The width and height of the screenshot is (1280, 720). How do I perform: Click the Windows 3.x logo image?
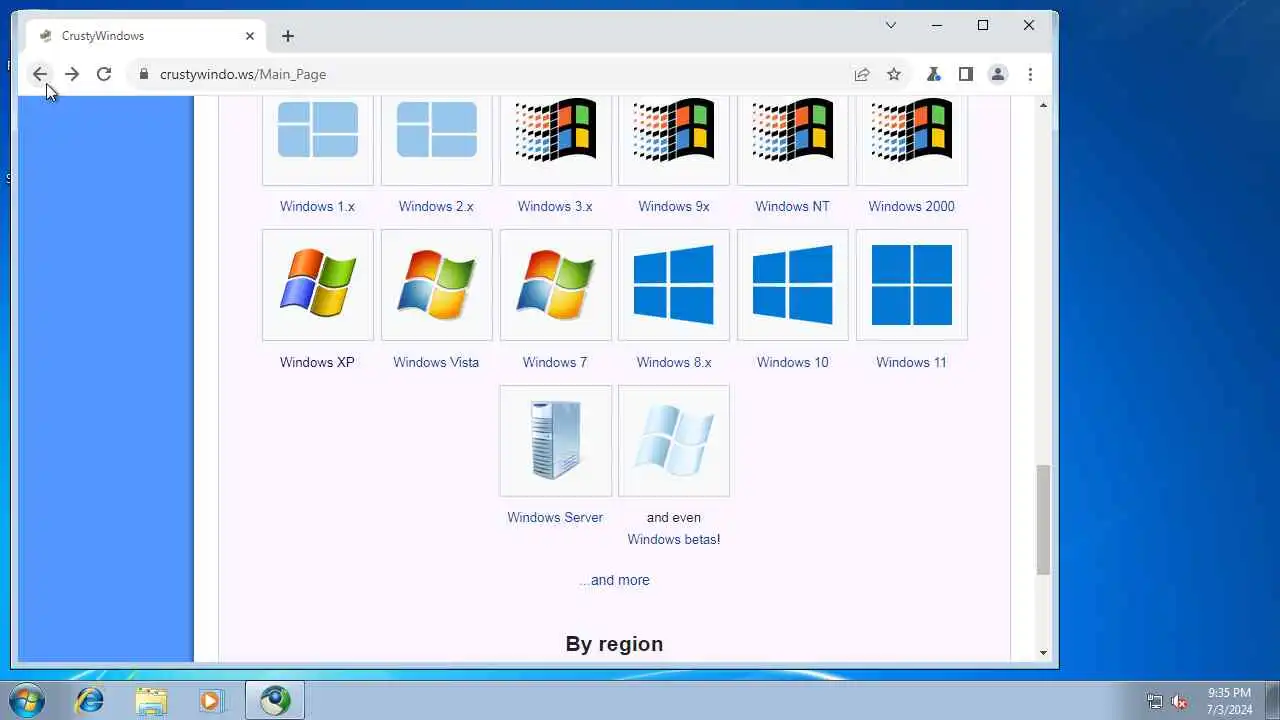556,130
